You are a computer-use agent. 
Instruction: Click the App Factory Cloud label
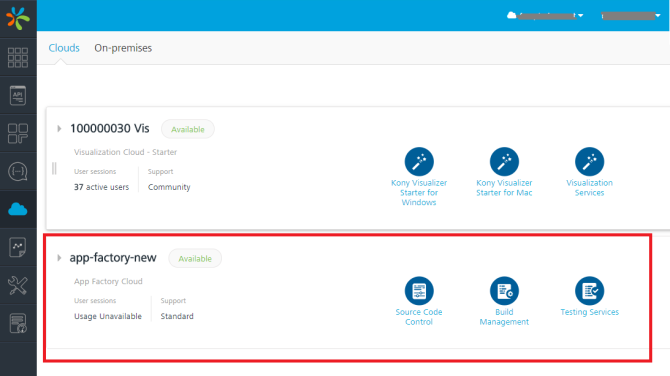108,282
